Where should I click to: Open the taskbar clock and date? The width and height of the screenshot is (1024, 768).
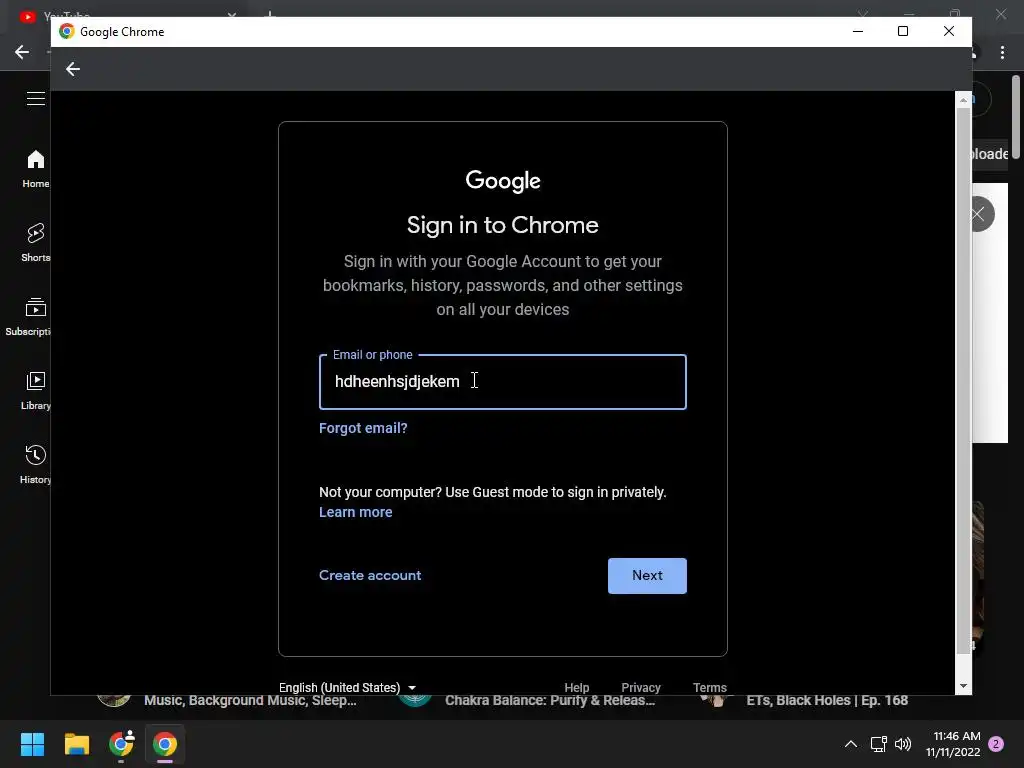tap(953, 744)
